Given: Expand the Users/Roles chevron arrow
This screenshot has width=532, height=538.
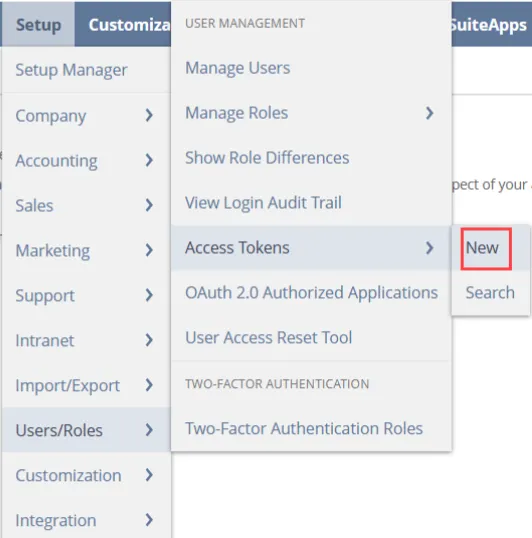Looking at the screenshot, I should point(149,430).
